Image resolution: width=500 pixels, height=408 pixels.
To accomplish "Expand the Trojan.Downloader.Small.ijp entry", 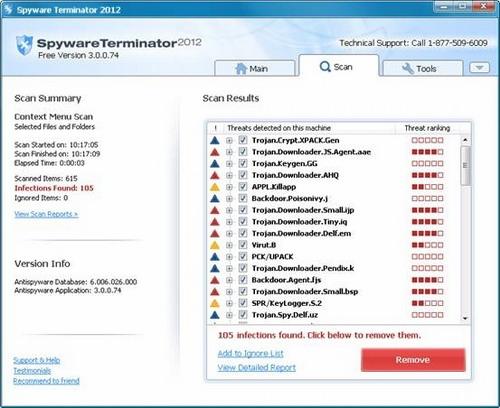I will pos(229,210).
